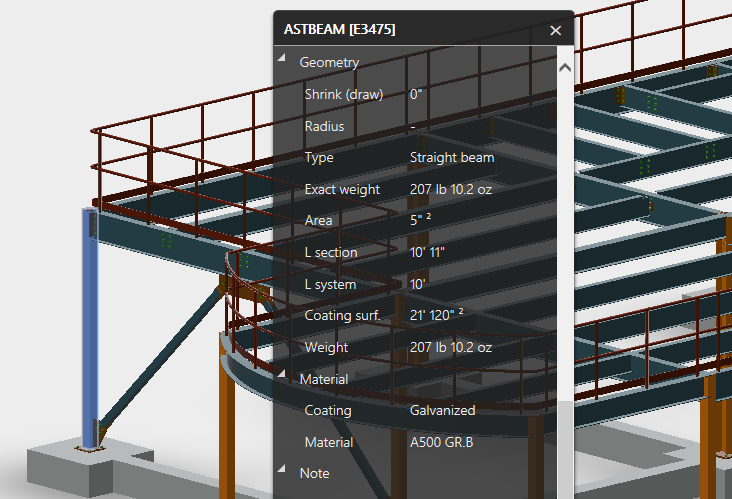Click the 'Coating surf.' property label

coord(342,316)
